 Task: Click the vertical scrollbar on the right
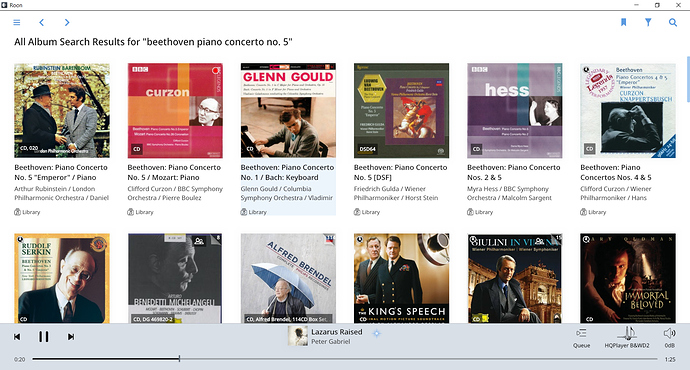click(688, 79)
